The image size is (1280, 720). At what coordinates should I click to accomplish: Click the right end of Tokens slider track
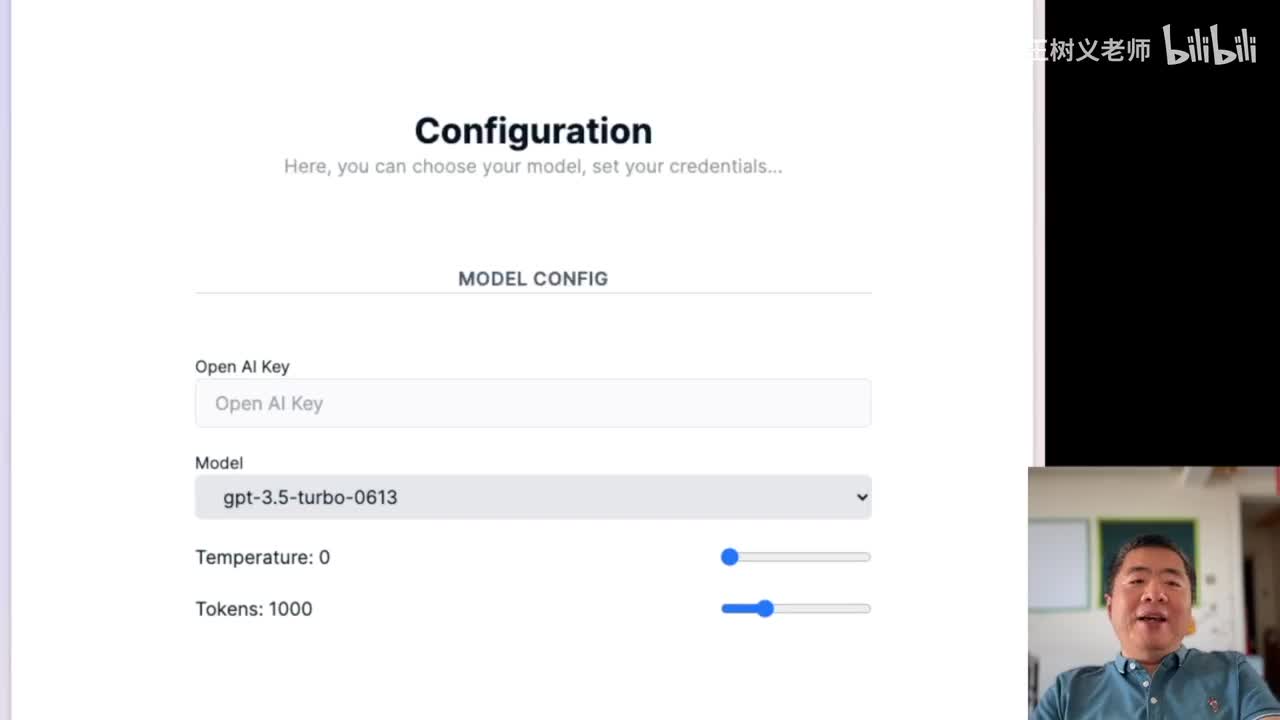pyautogui.click(x=866, y=608)
